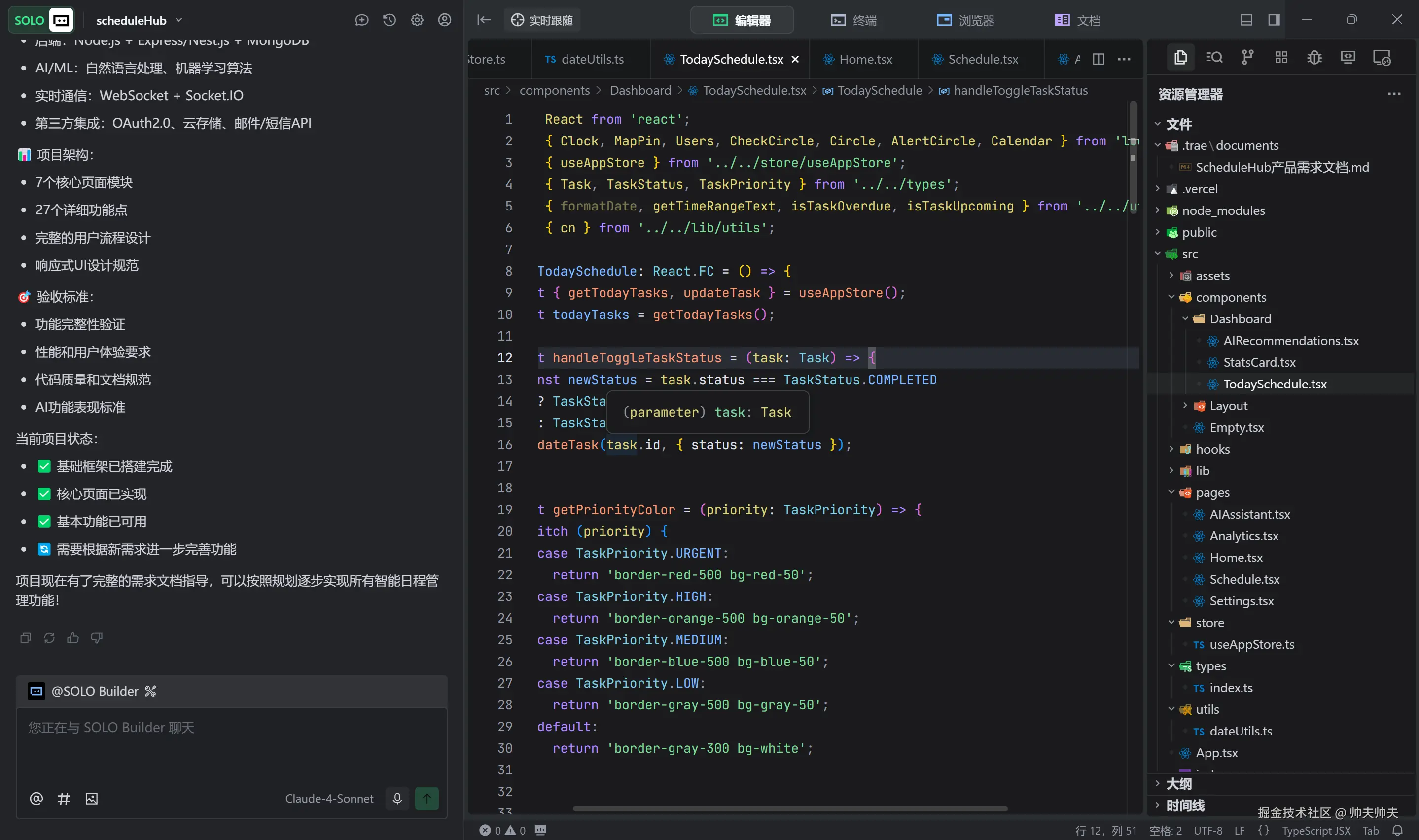This screenshot has width=1419, height=840.
Task: Click the thumbs up feedback icon
Action: tap(73, 638)
